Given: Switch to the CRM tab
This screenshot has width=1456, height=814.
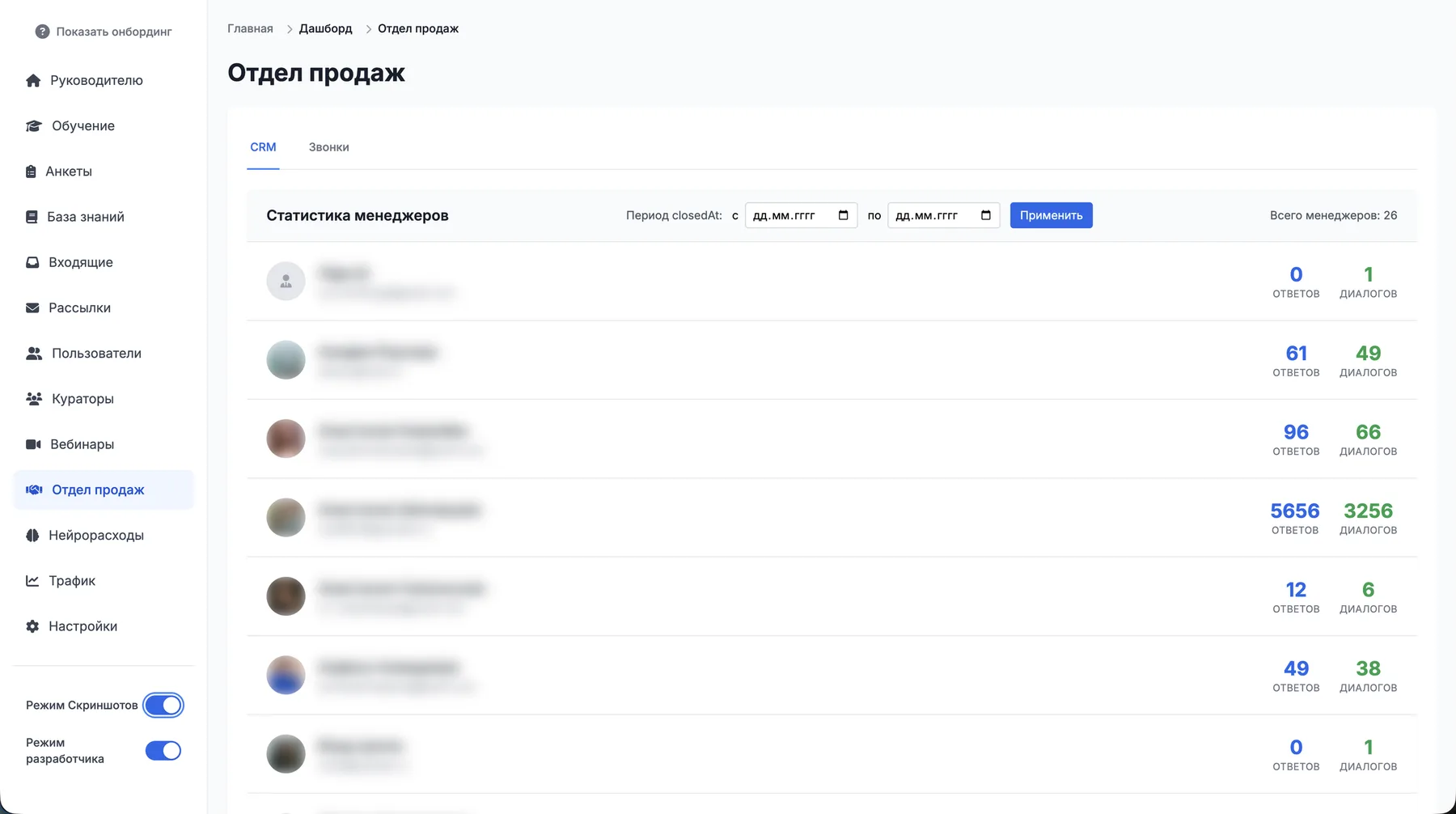Looking at the screenshot, I should (x=263, y=147).
